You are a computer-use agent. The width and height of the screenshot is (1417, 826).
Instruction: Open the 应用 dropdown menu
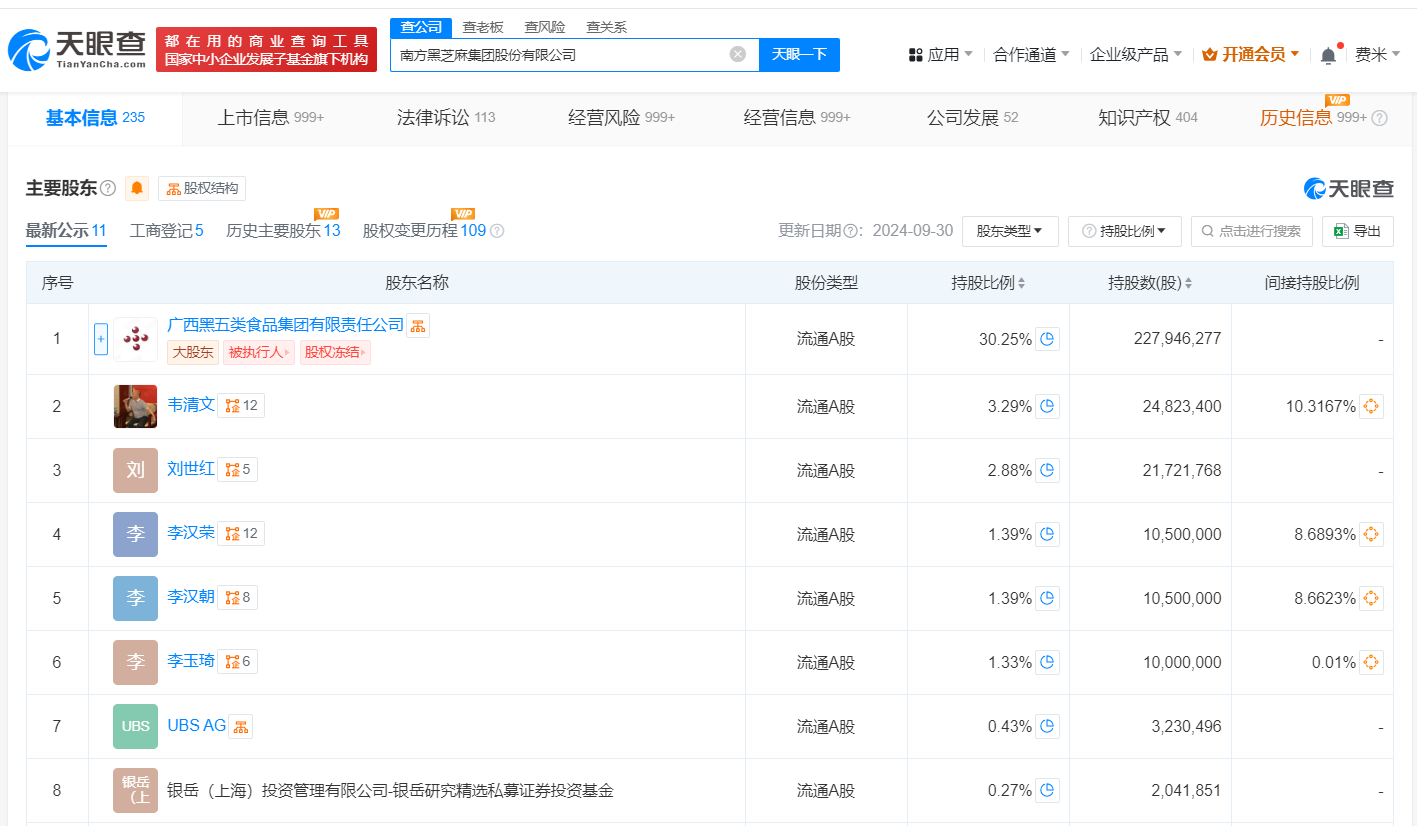pyautogui.click(x=941, y=55)
